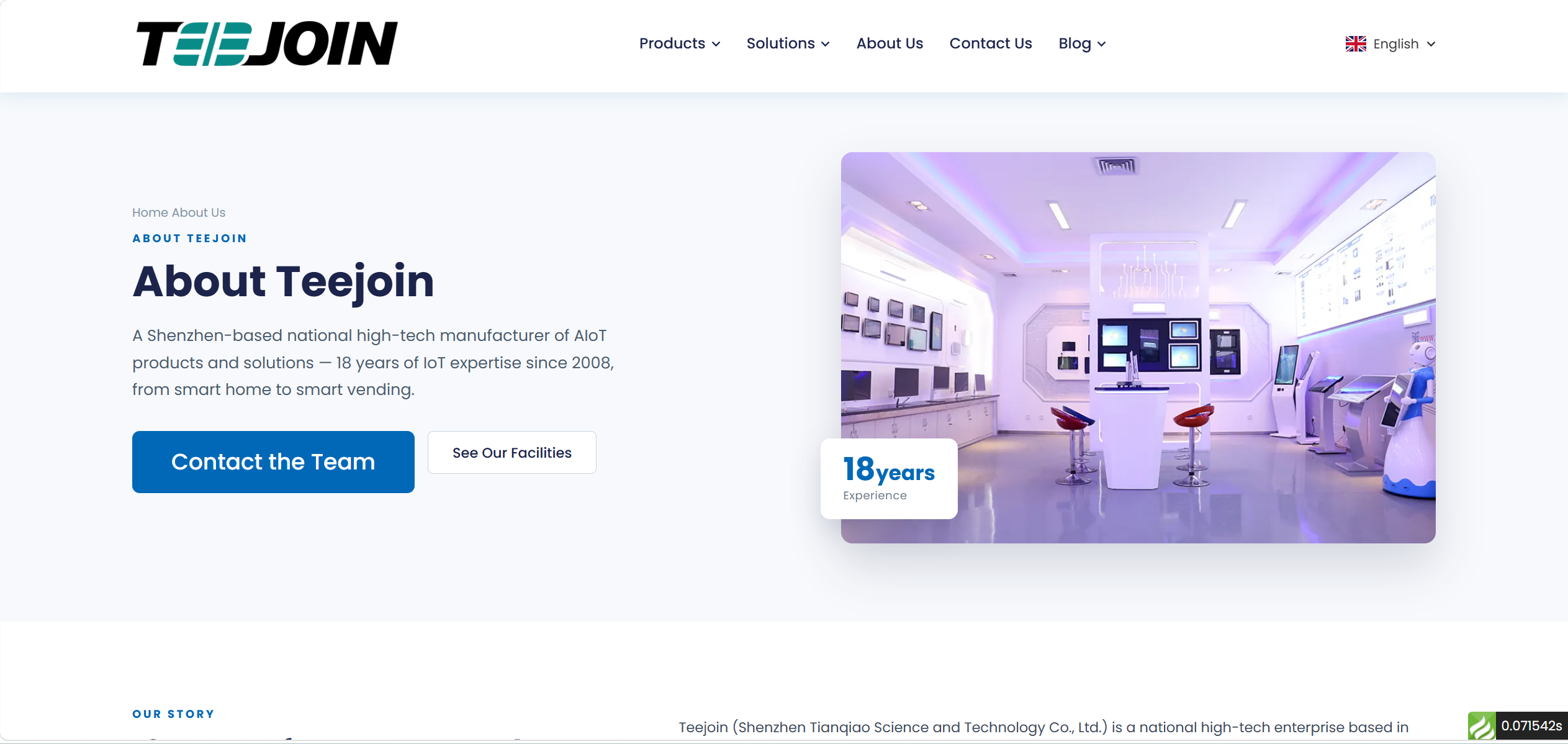
Task: Click the Shenzhen Tianqiao company paragraph
Action: click(x=1043, y=727)
